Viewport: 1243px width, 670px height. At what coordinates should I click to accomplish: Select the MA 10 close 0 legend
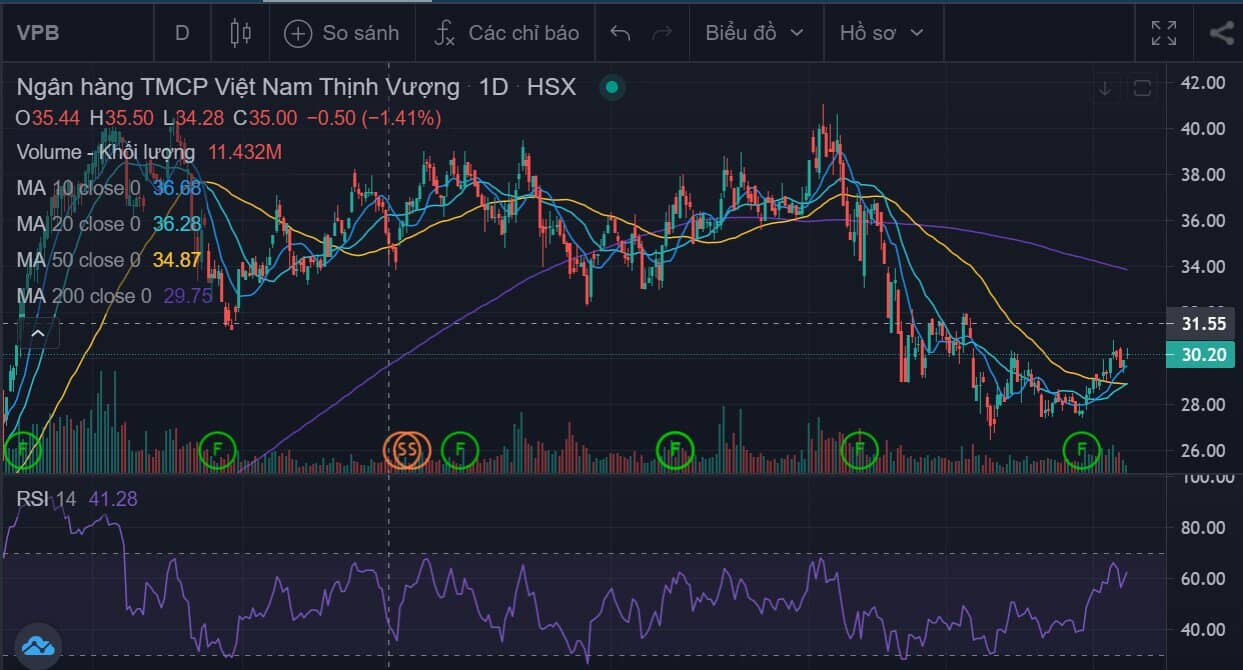tap(78, 188)
